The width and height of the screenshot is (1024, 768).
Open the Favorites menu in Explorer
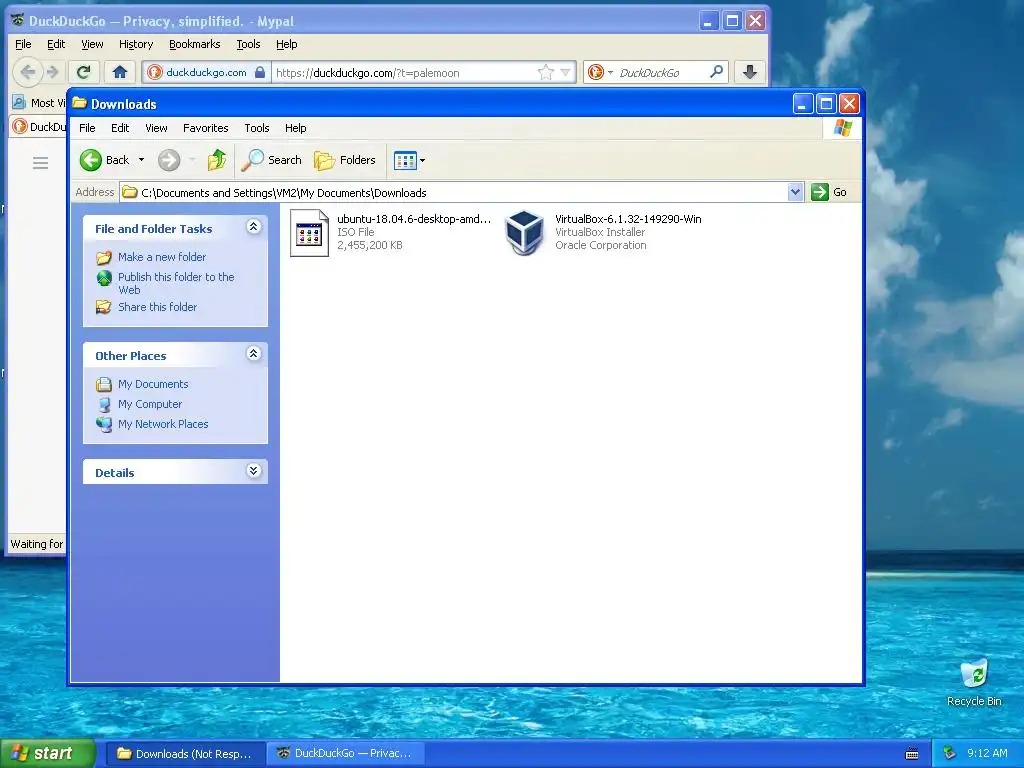tap(206, 128)
